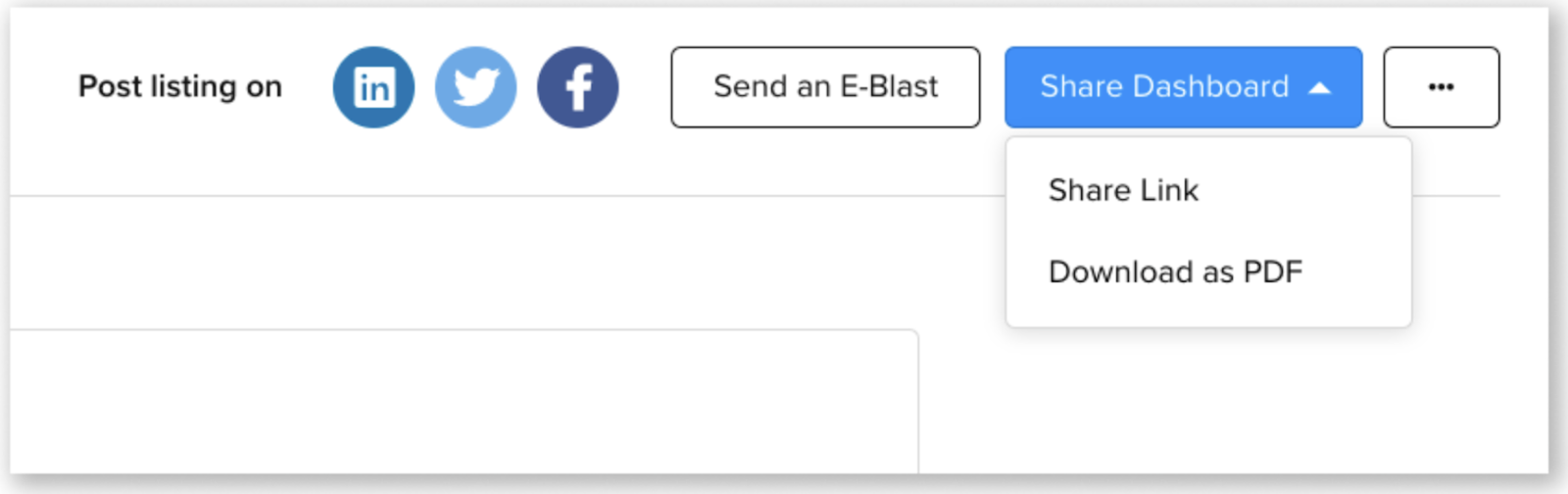Open the three-dot more options button

point(1441,87)
